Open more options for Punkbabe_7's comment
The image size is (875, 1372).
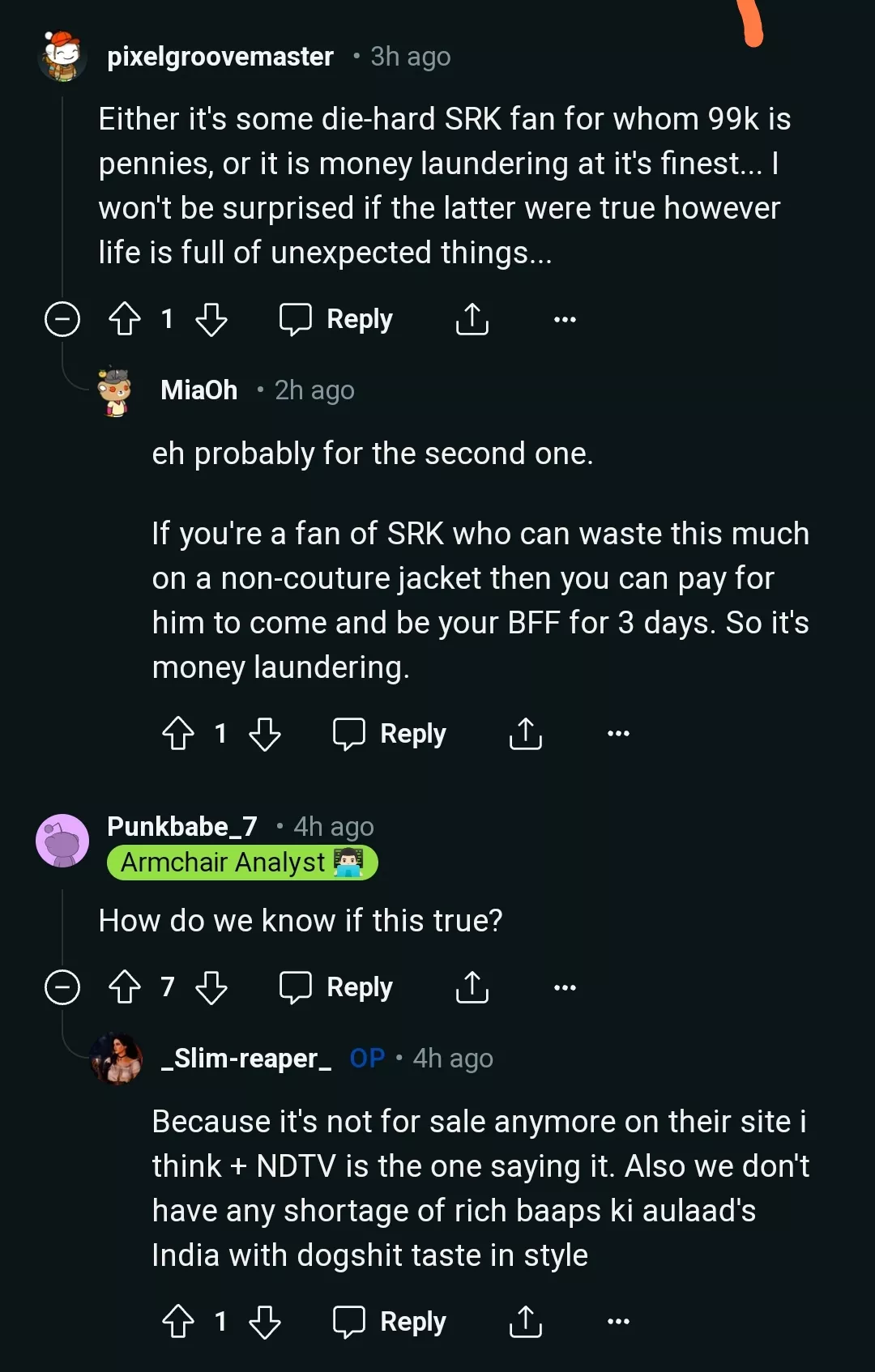(565, 987)
